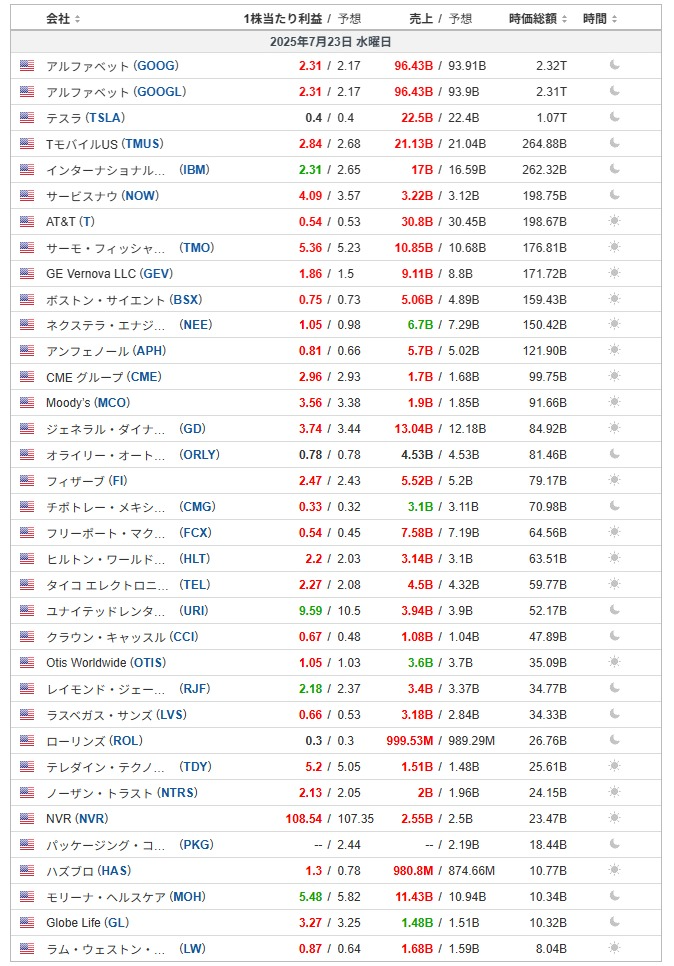Click the sun icon in the AT&T row
The image size is (674, 966).
pos(614,221)
